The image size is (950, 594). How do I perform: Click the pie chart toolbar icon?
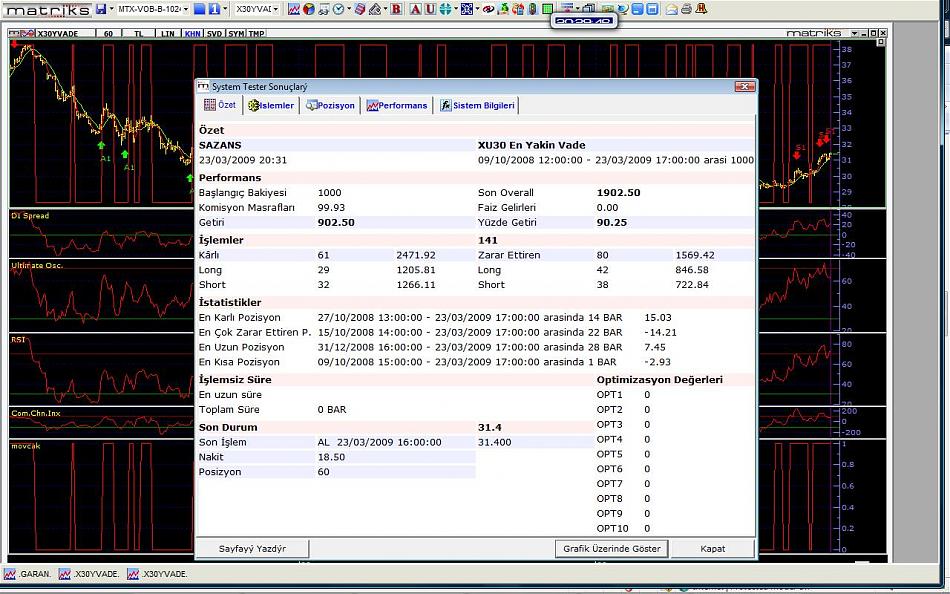(309, 9)
